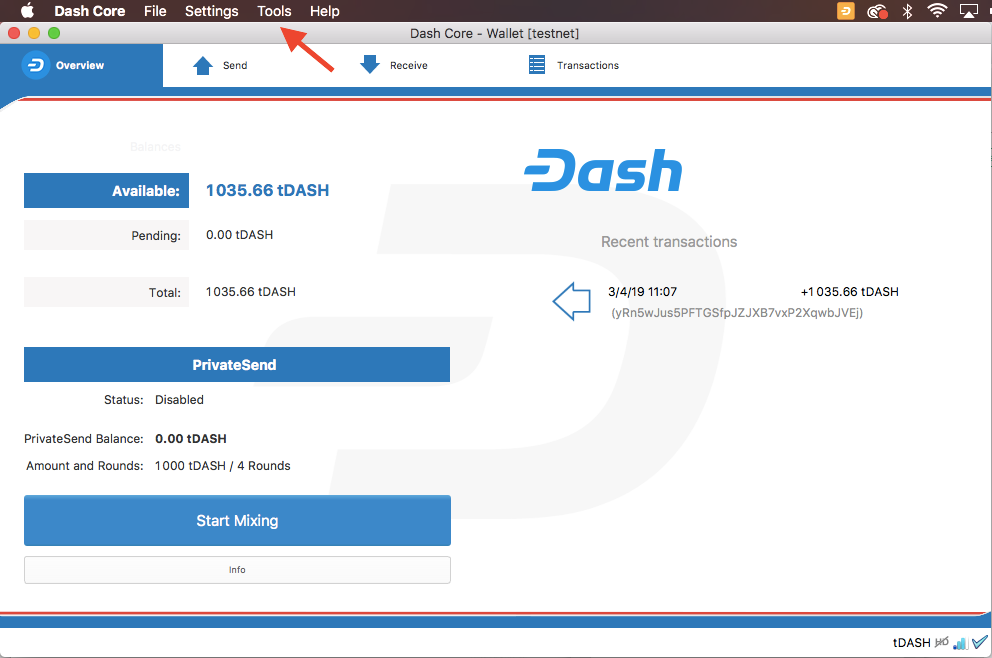Click the network connections bars icon

pyautogui.click(x=960, y=643)
